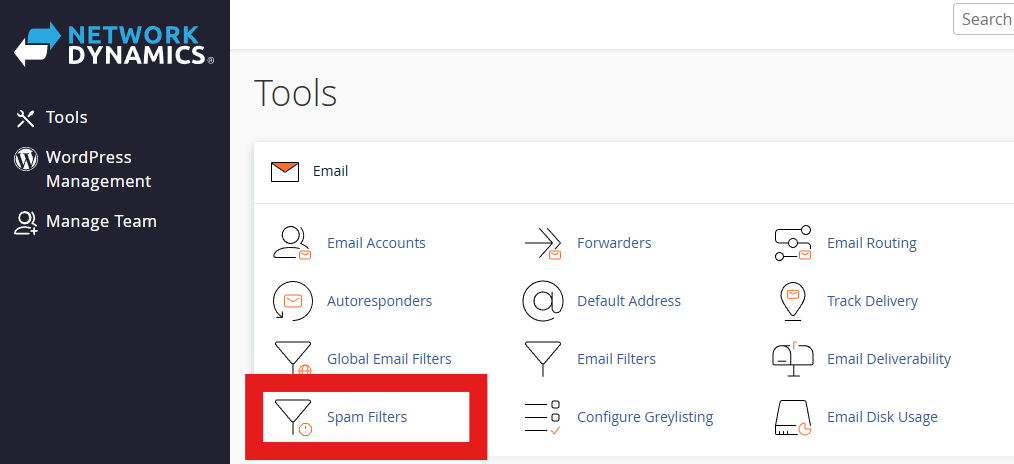Click the Network Dynamics logo
Viewport: 1014px width, 464px height.
[x=114, y=44]
